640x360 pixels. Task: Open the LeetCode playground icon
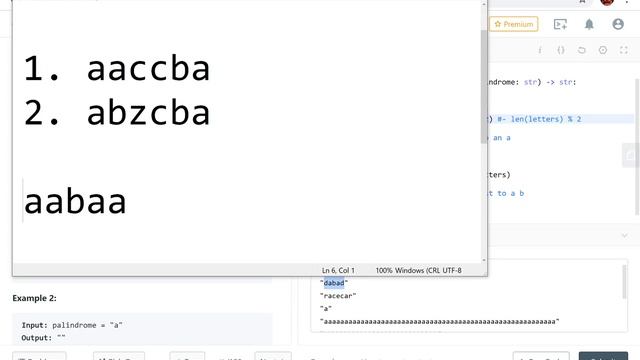click(560, 24)
